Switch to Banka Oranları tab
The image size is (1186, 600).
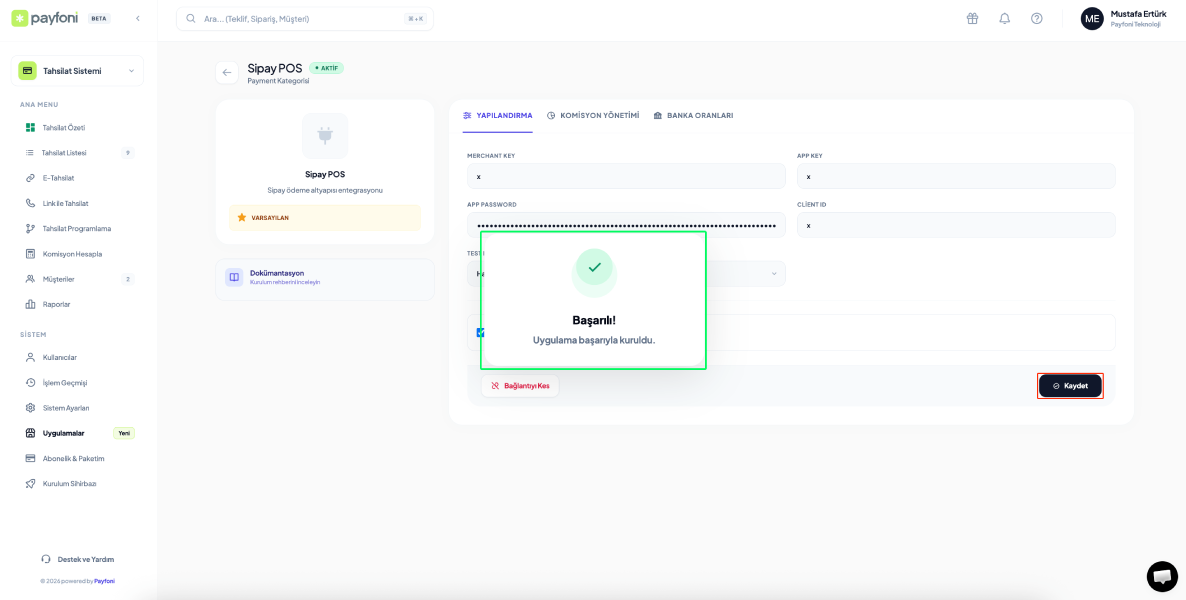(x=693, y=116)
